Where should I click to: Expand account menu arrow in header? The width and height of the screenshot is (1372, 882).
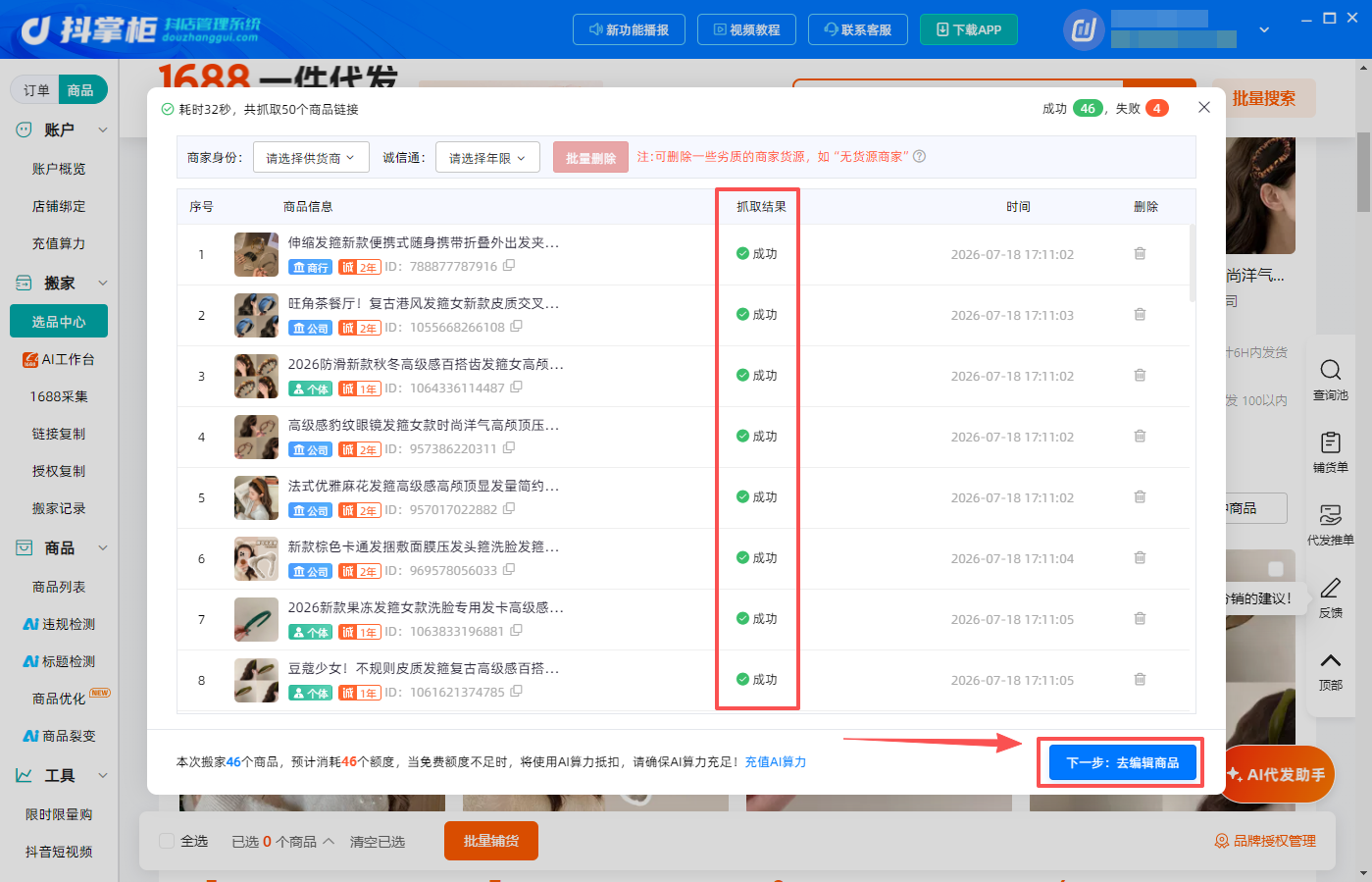1264,29
